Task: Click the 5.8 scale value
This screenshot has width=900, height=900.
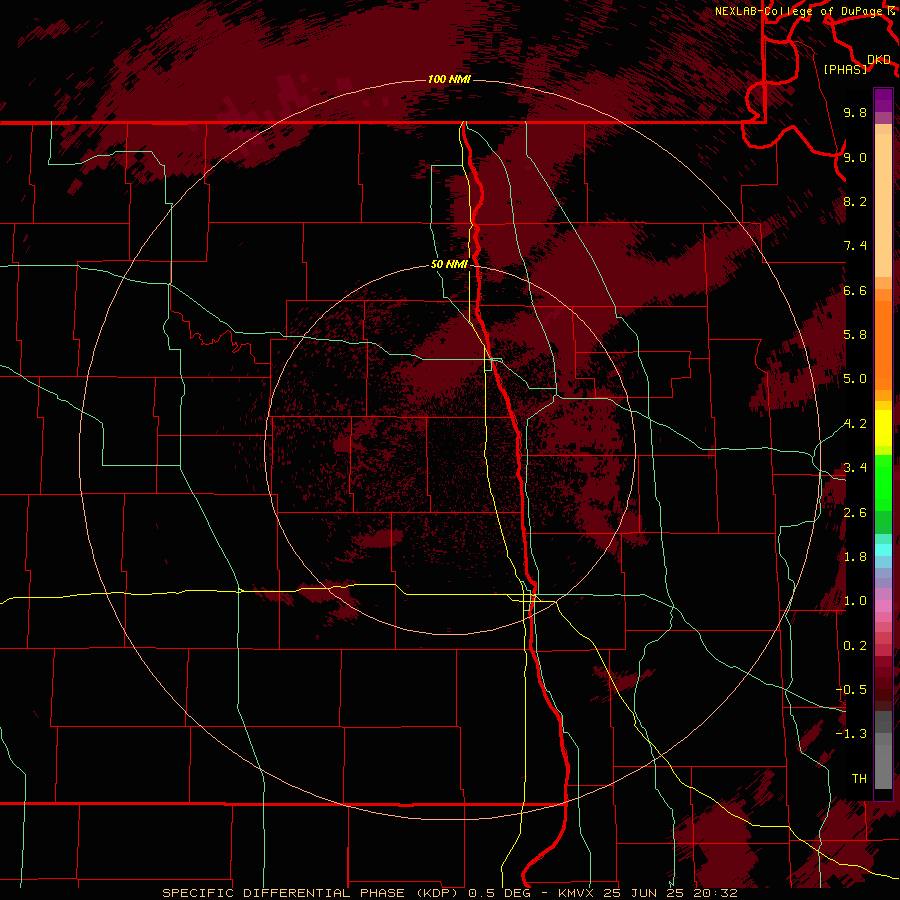Action: 855,335
